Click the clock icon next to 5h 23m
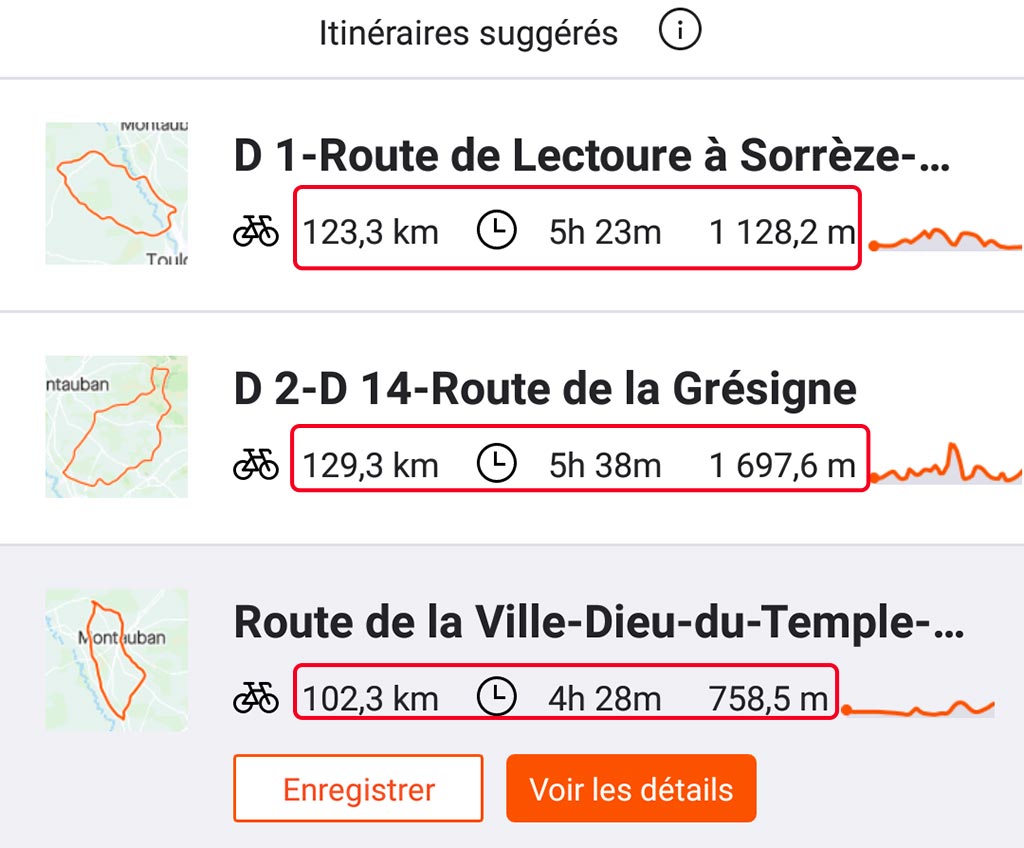The image size is (1024, 848). pos(496,230)
